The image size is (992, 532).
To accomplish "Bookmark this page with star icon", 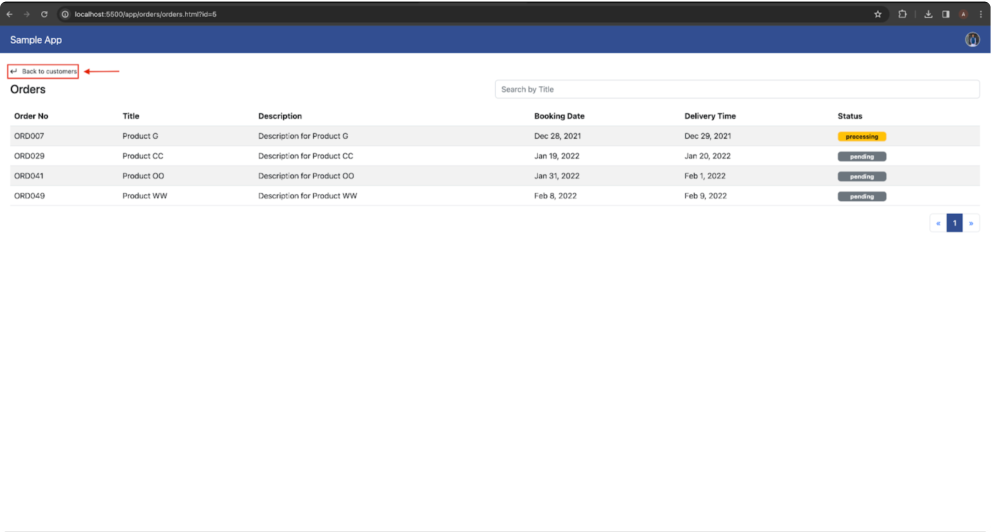I will [877, 14].
